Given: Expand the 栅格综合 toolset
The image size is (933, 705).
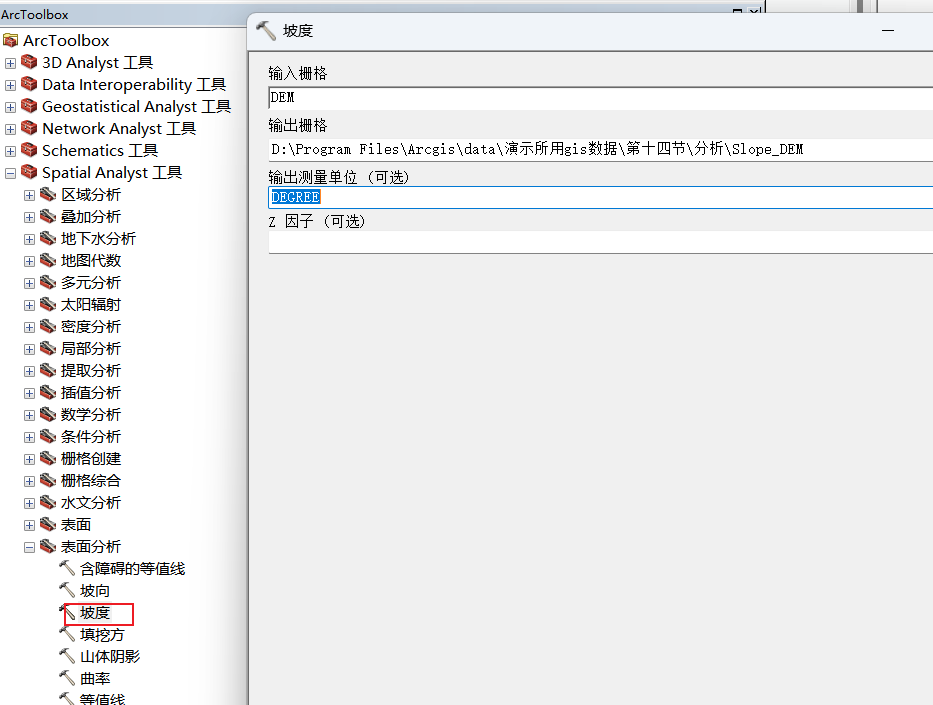Looking at the screenshot, I should pyautogui.click(x=29, y=481).
